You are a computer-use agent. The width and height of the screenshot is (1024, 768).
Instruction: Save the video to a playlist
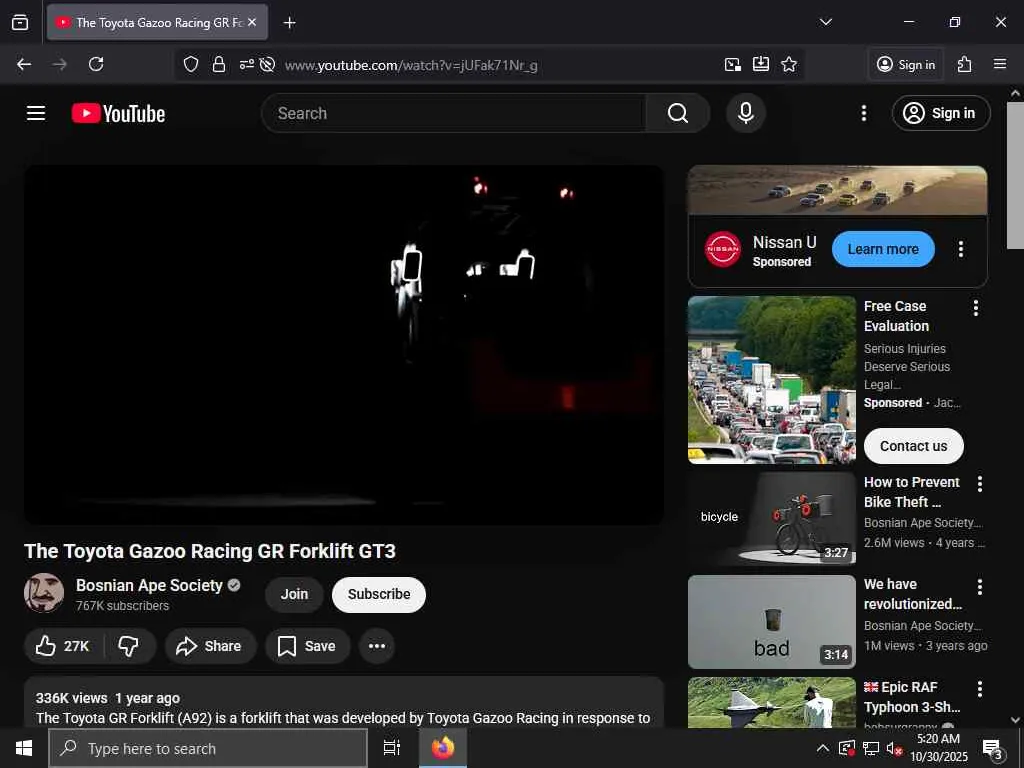pyautogui.click(x=307, y=646)
